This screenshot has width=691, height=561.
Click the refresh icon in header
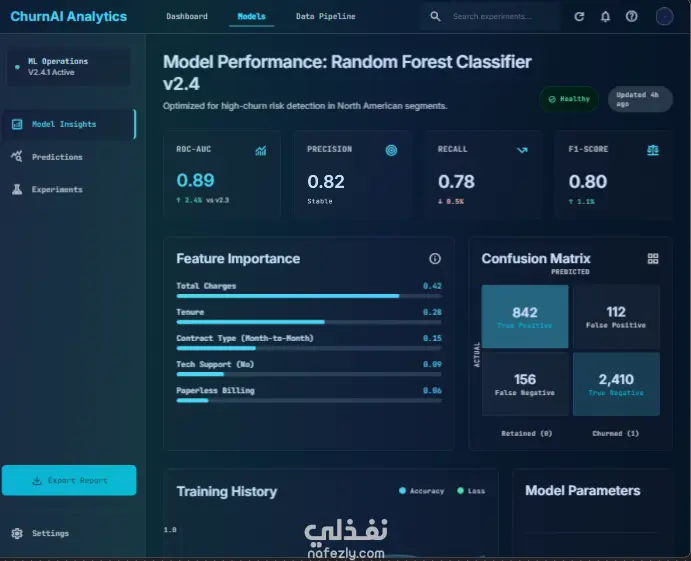579,17
